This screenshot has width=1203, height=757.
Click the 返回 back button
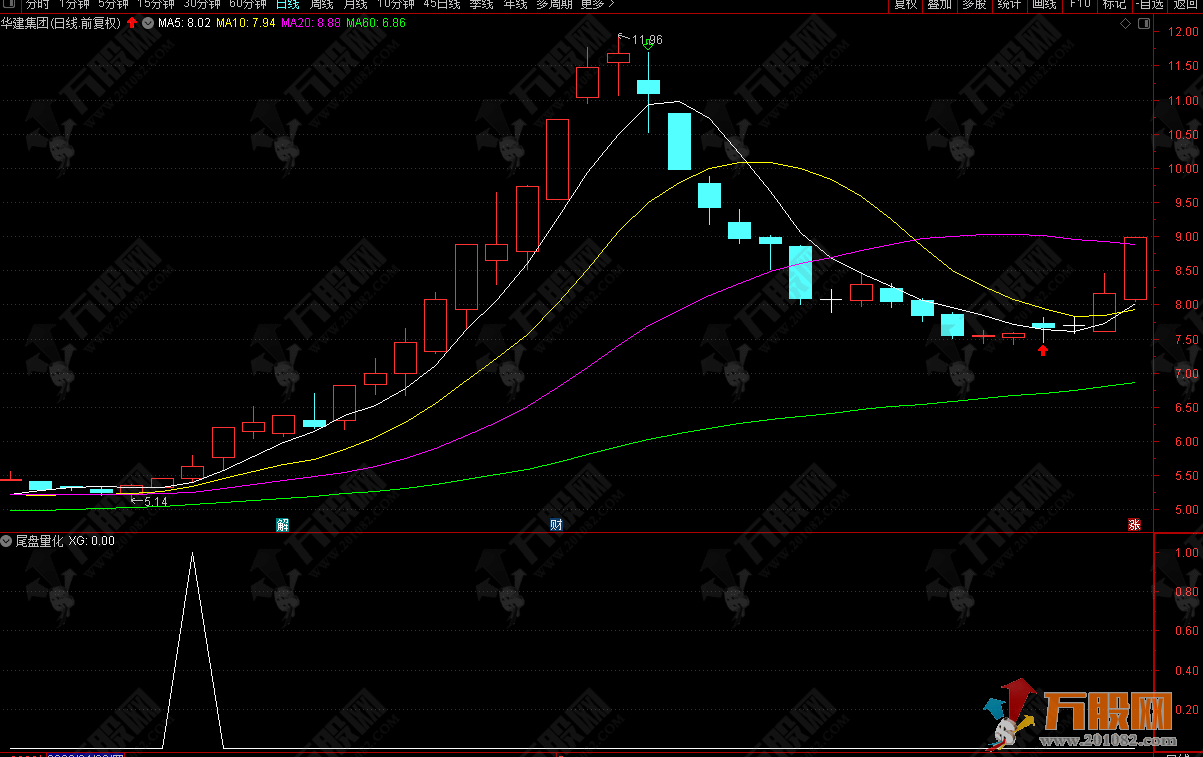coord(1186,4)
